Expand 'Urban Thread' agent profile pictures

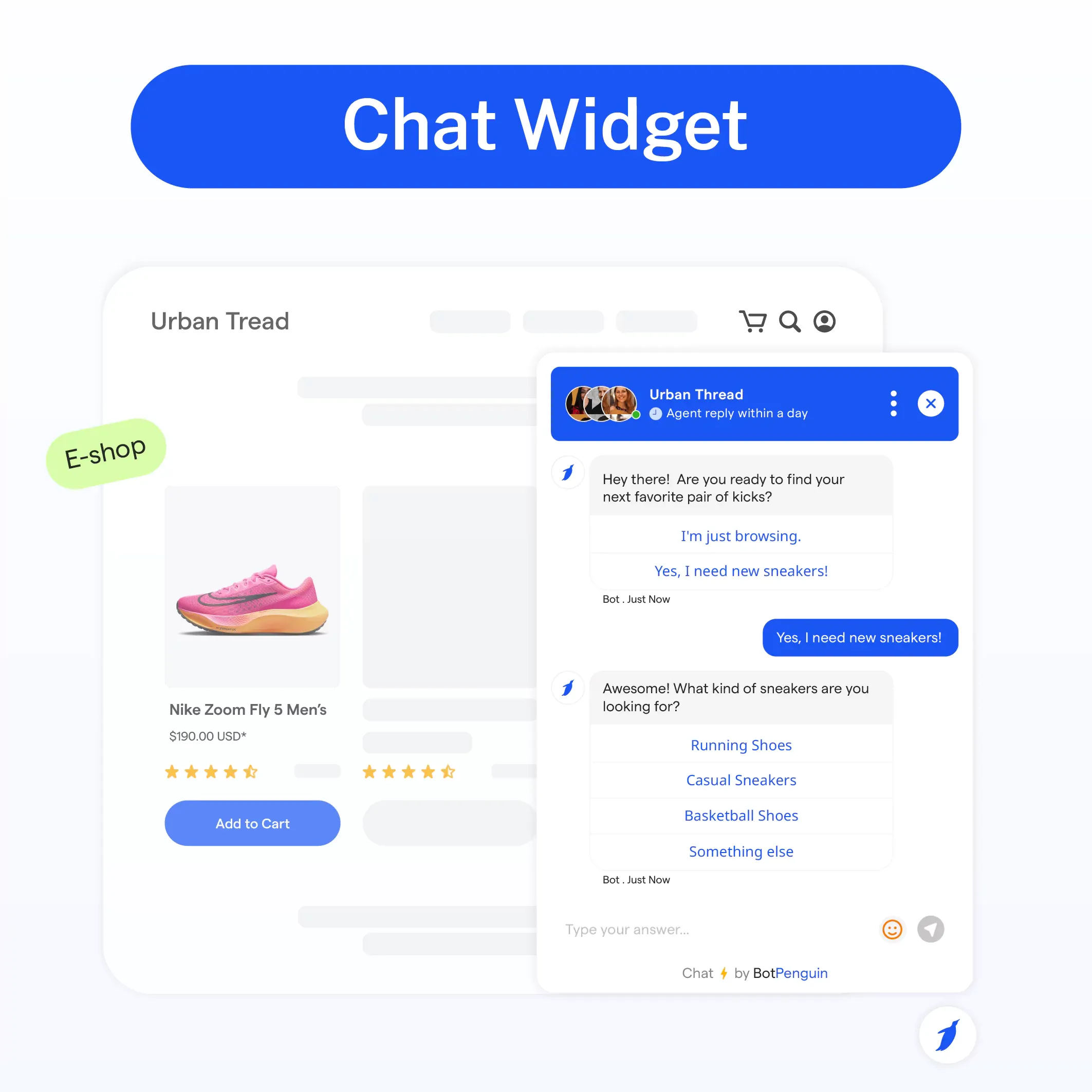[x=602, y=403]
